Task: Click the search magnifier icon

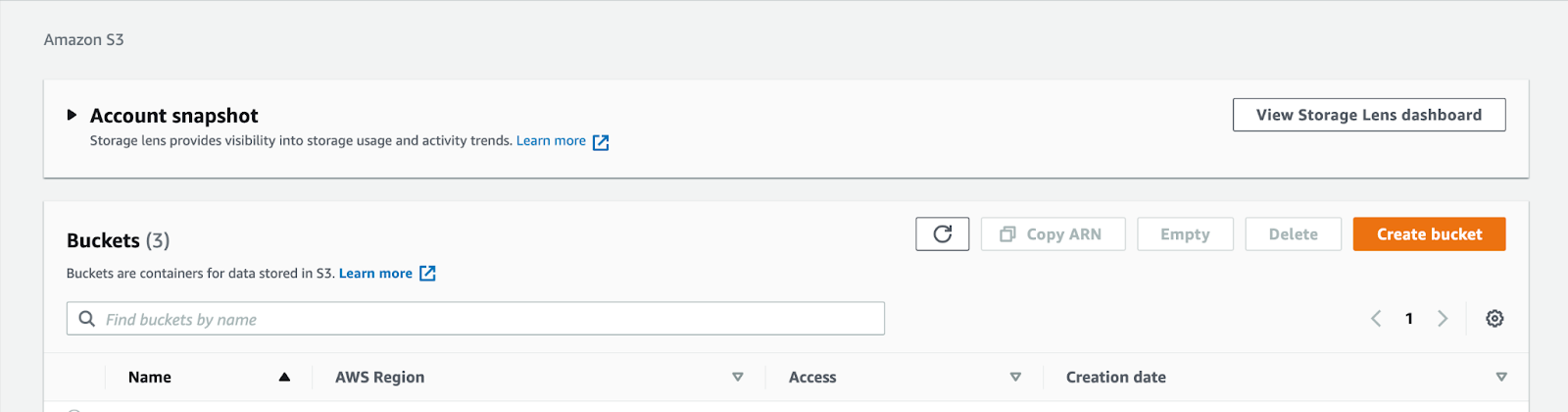Action: pyautogui.click(x=87, y=319)
